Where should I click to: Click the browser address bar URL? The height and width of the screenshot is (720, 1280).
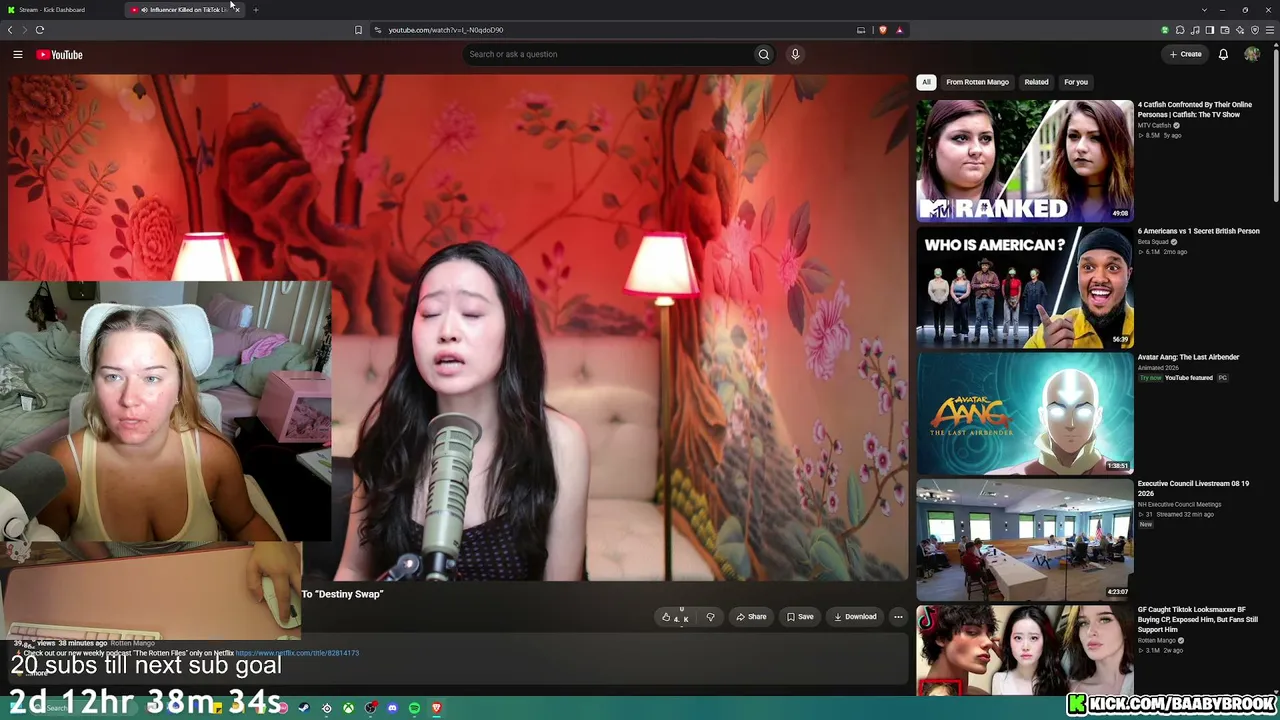click(446, 30)
